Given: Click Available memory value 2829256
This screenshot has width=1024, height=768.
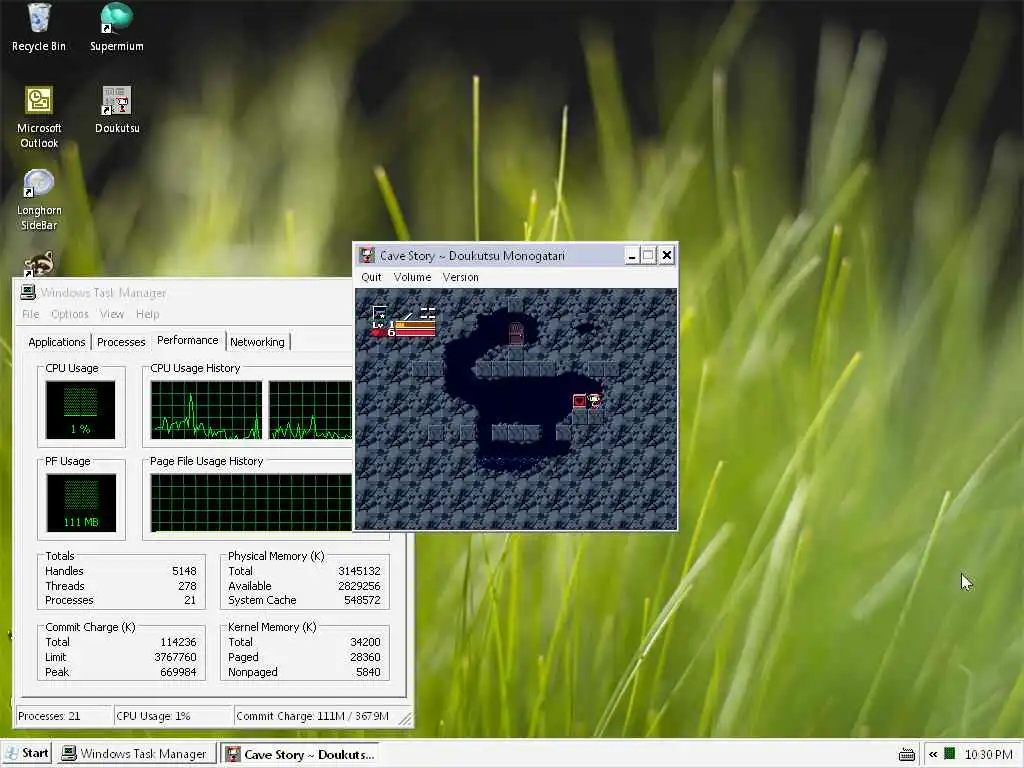Looking at the screenshot, I should click(x=359, y=586).
